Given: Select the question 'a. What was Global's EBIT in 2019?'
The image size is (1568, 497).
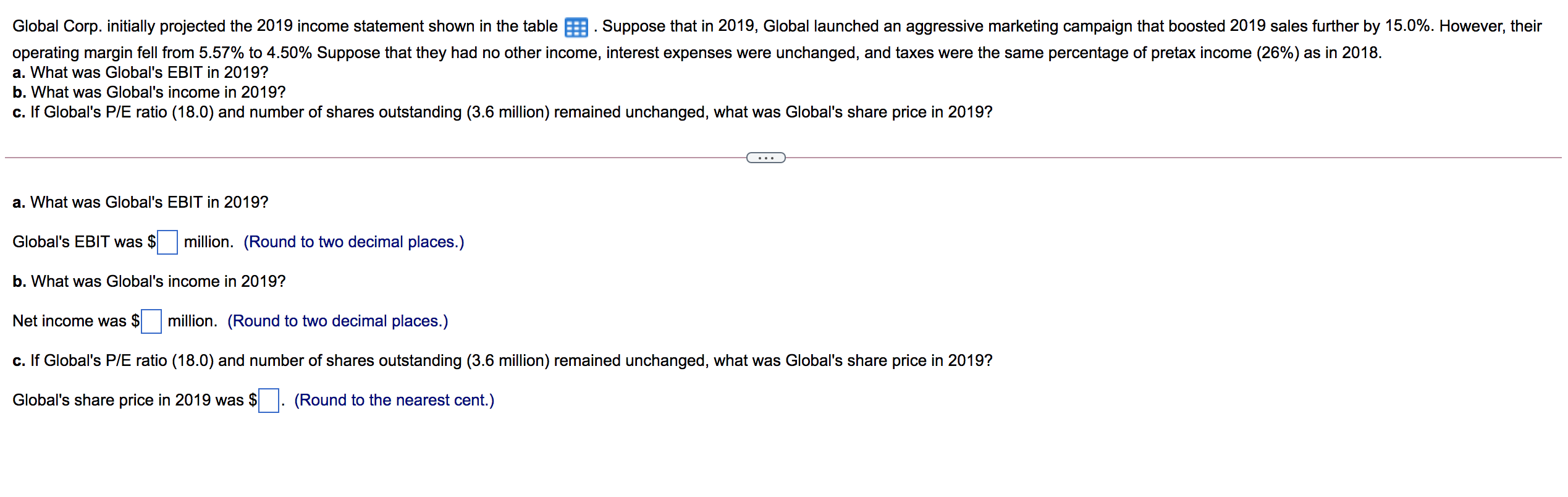Looking at the screenshot, I should coord(139,202).
